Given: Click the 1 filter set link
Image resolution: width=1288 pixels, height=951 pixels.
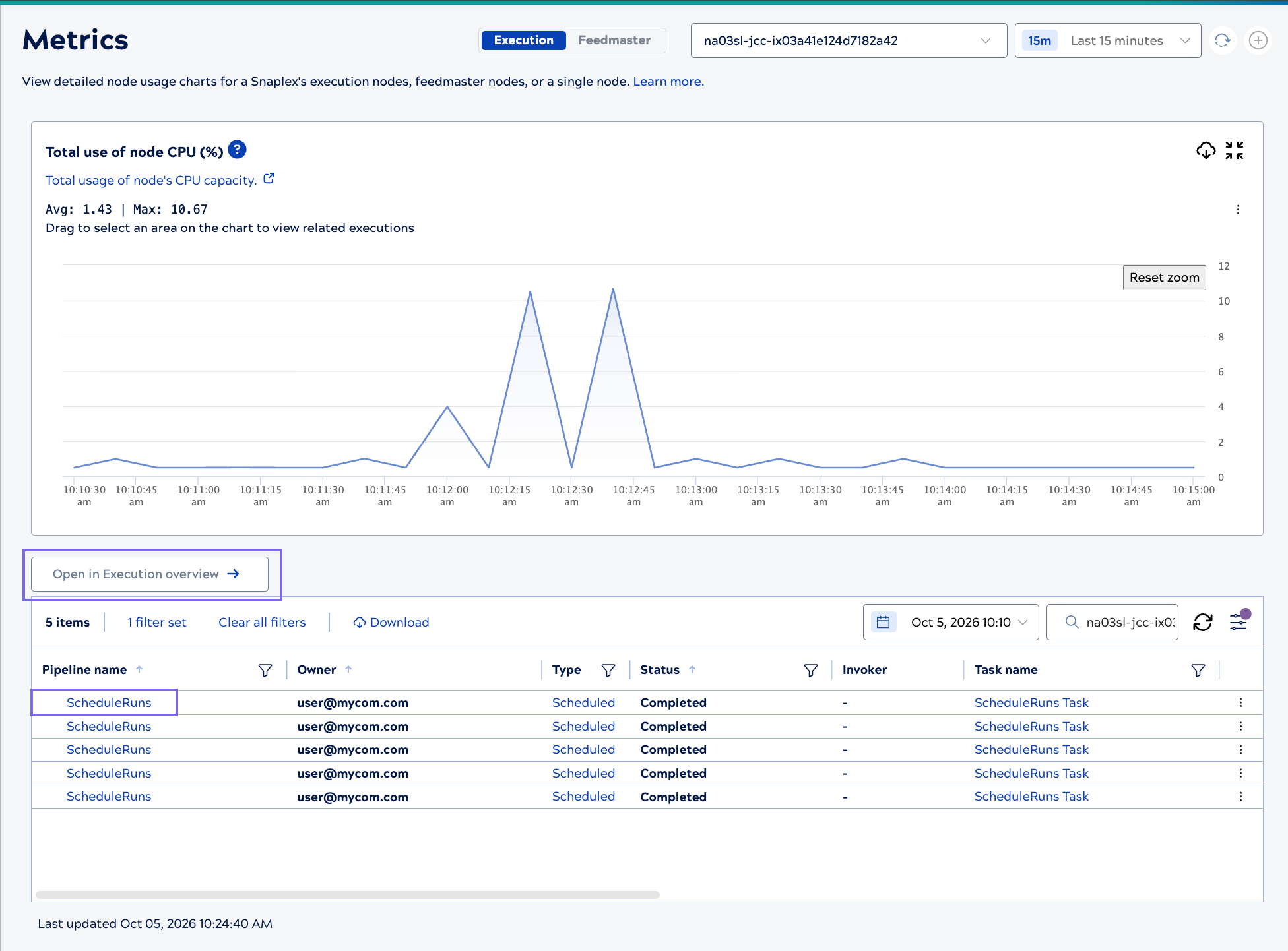Looking at the screenshot, I should click(157, 623).
